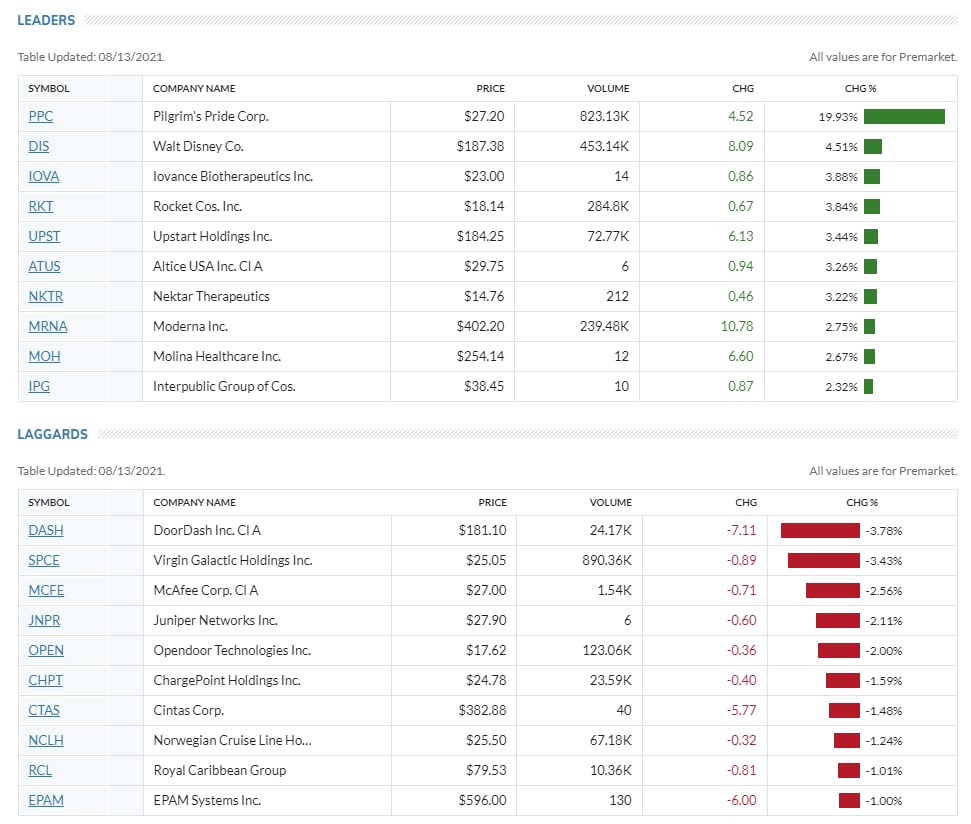
Task: Select Altice USA Inc. Cl A name
Action: tap(208, 266)
